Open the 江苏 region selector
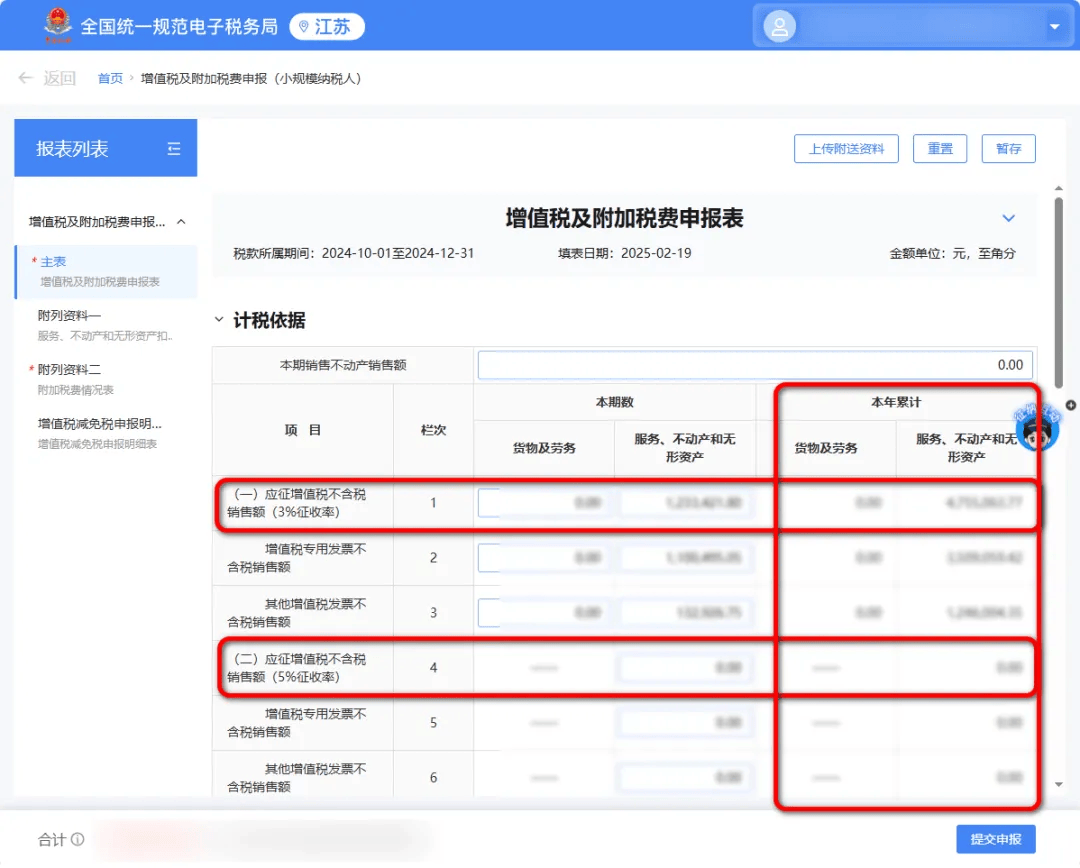The image size is (1080, 868). point(326,27)
